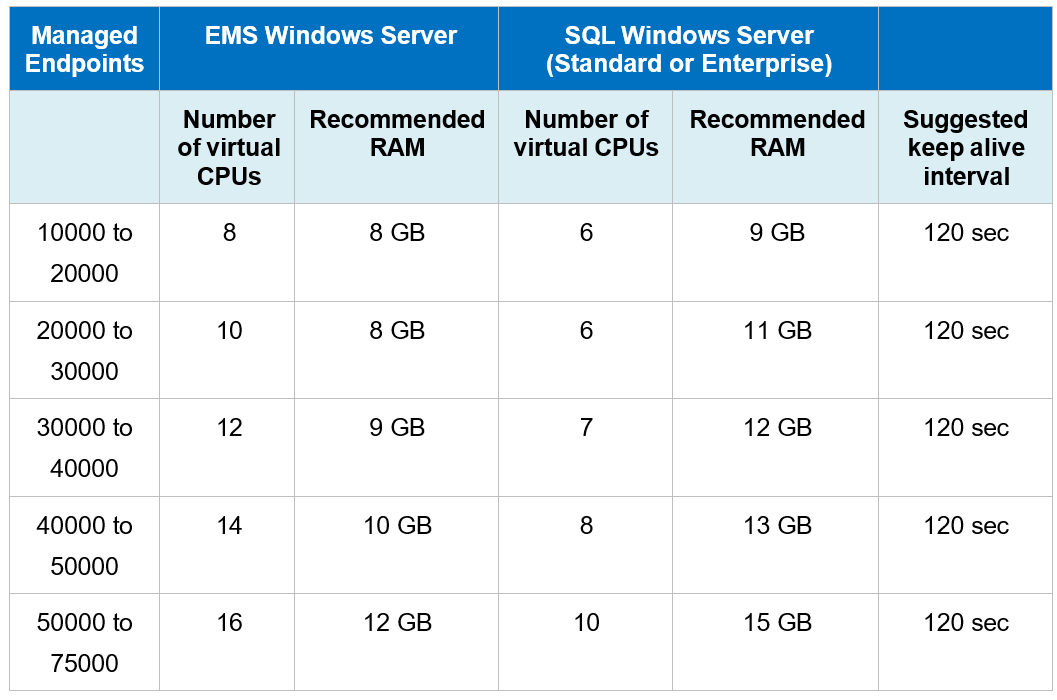Select the 120 sec cell for 50000 to 75000
Screen dimensions: 1057x700
[966, 623]
